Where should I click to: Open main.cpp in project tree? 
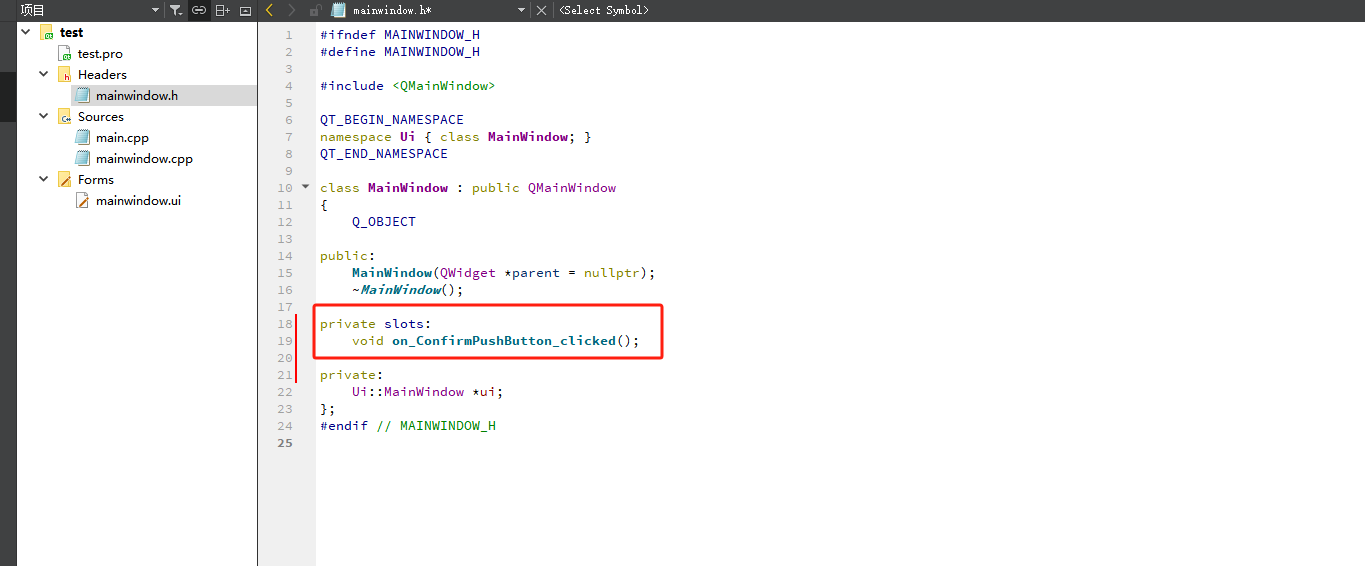tap(122, 137)
